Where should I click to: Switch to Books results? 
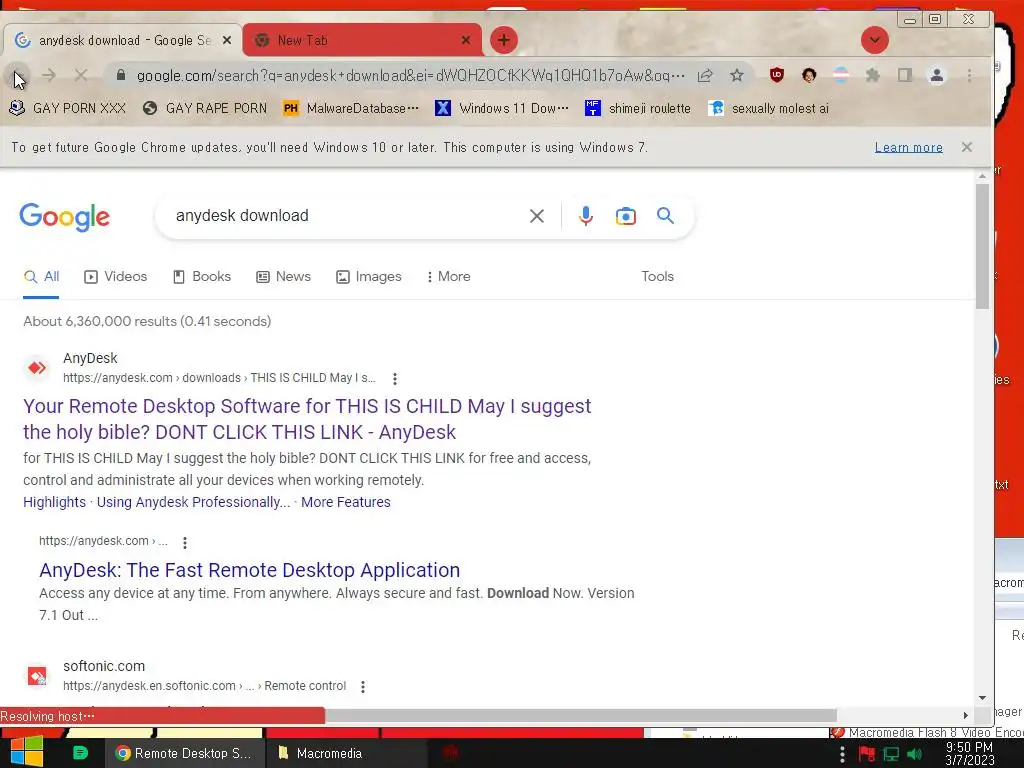202,277
